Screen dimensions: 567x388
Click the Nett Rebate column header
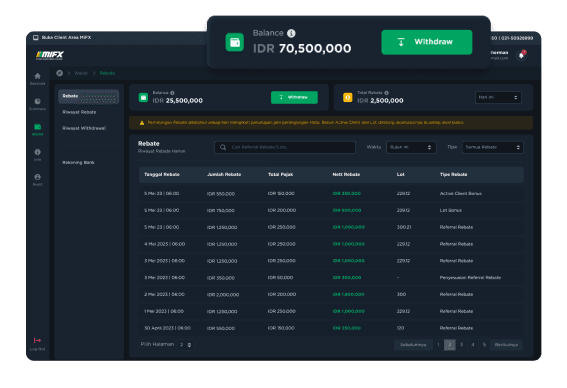pyautogui.click(x=346, y=175)
